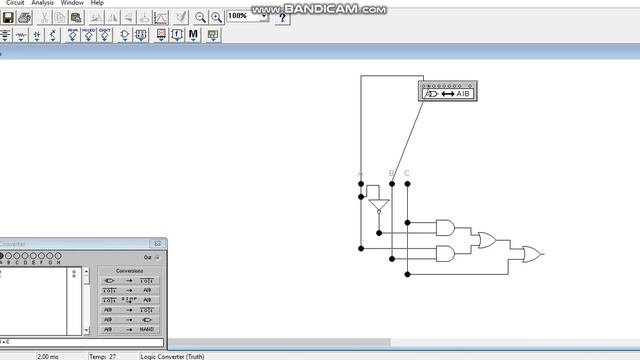This screenshot has width=640, height=360.
Task: Click Boolean Expression to NAND button
Action: tap(129, 329)
